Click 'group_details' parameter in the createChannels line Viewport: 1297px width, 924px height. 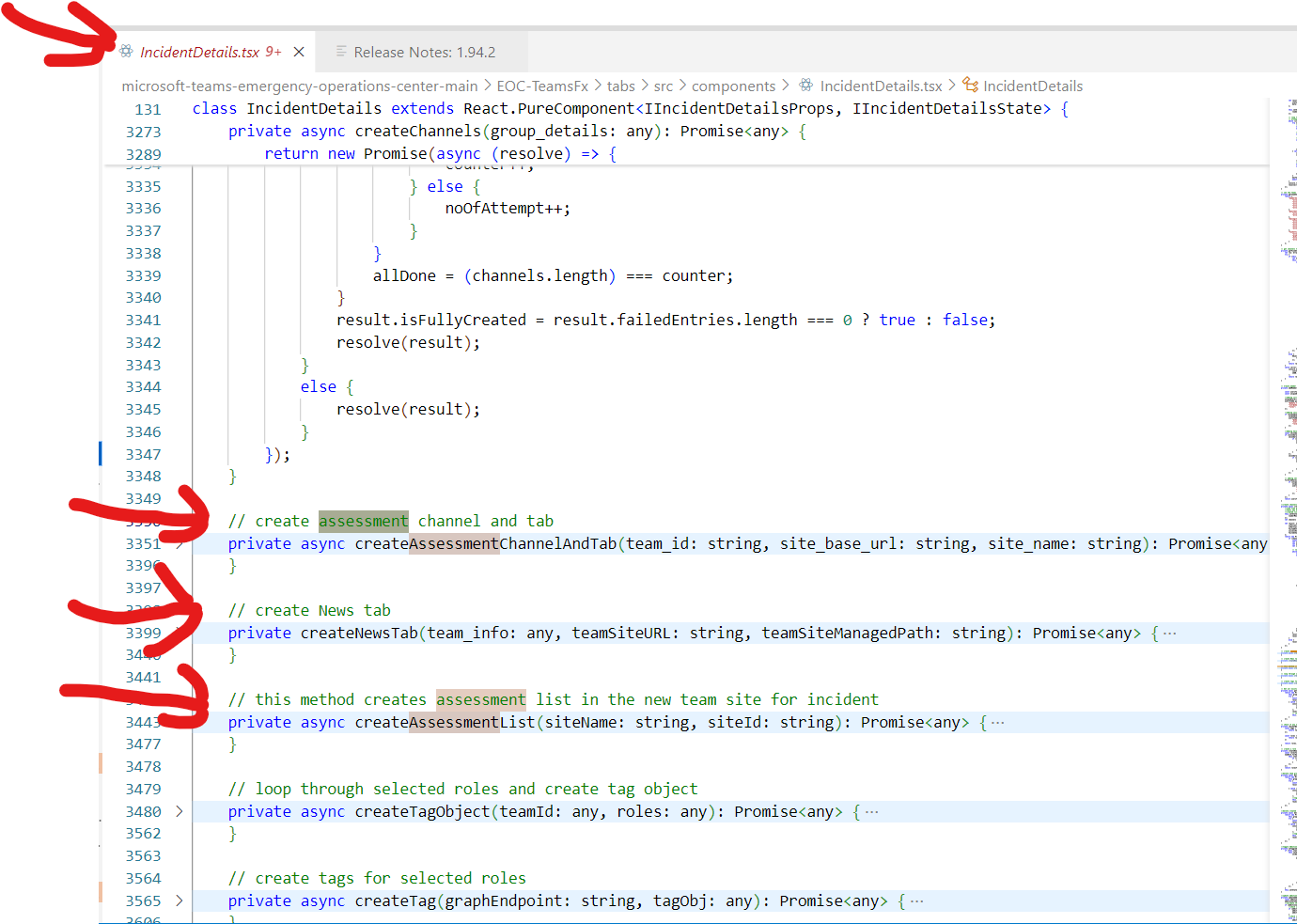pyautogui.click(x=549, y=131)
